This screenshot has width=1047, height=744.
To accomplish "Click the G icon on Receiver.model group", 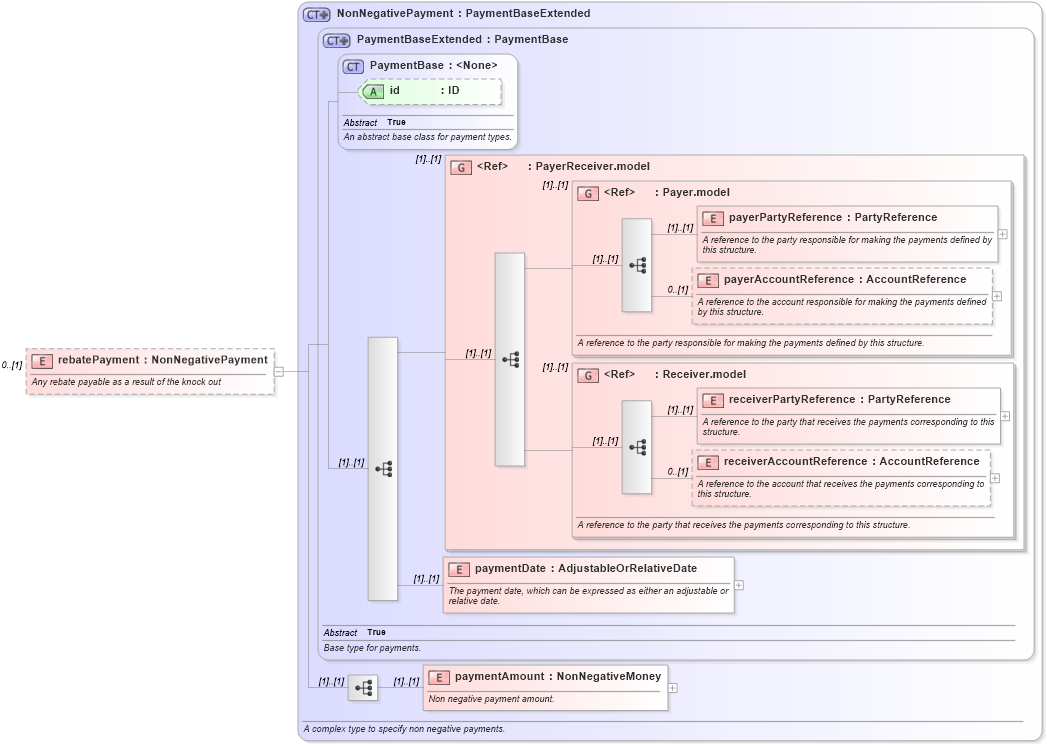I will coord(588,374).
